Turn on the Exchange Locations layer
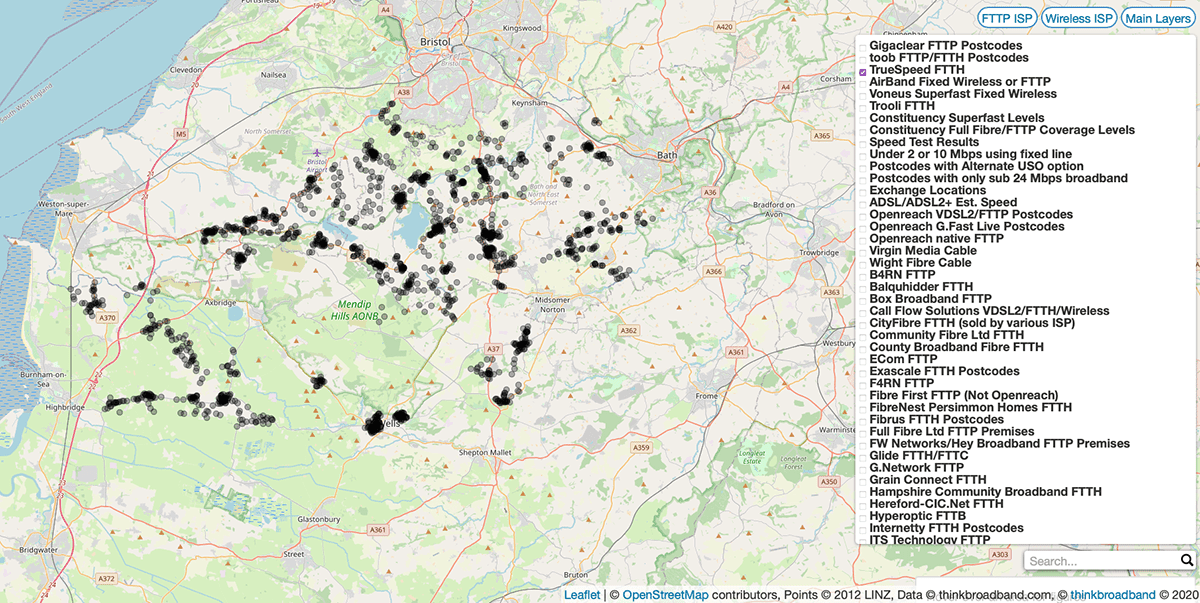This screenshot has height=603, width=1200. 863,191
